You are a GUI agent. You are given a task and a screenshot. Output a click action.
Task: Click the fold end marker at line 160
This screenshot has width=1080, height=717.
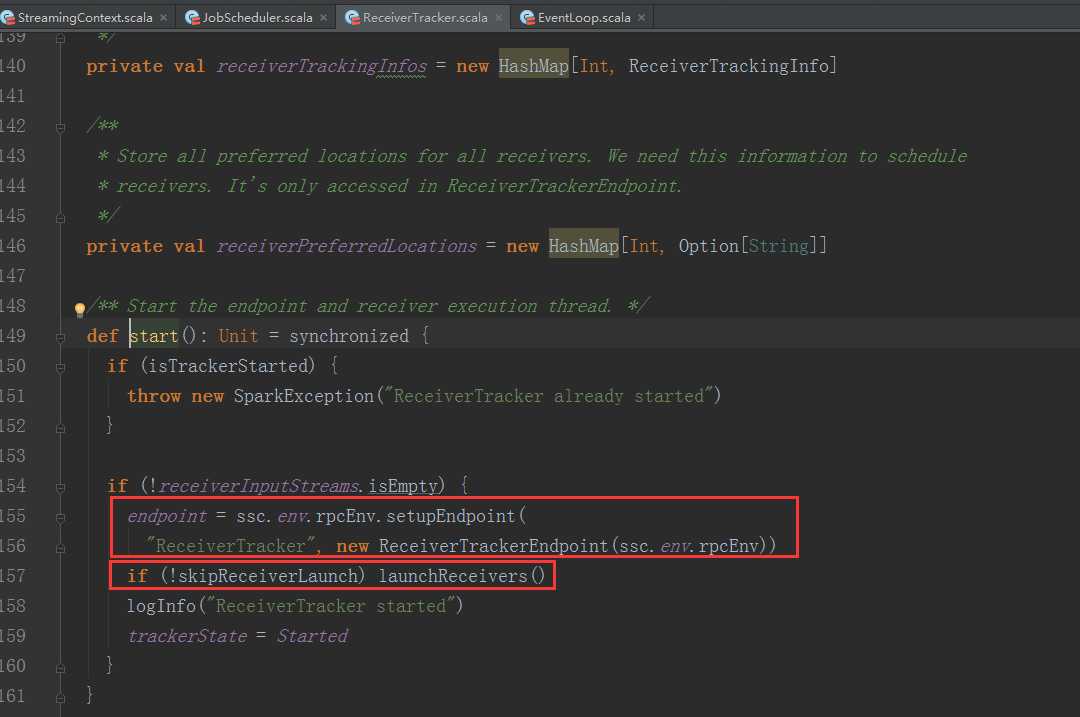pos(61,668)
